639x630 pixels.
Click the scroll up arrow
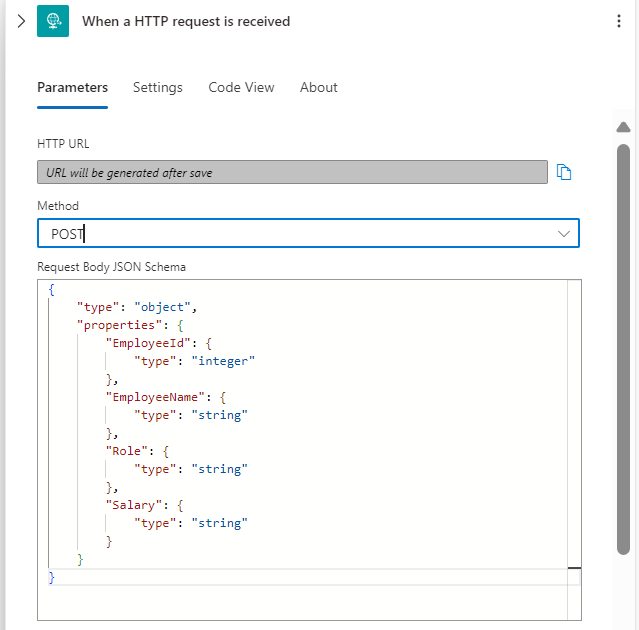point(623,127)
